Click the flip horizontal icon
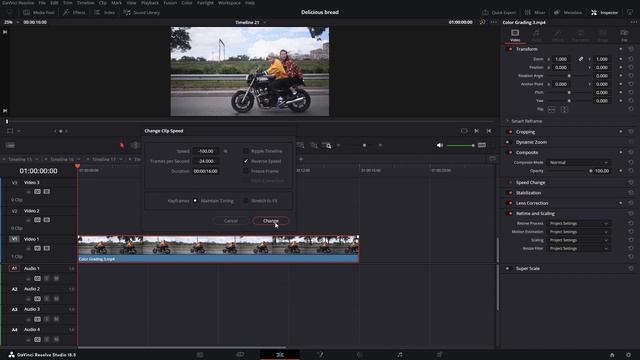Image resolution: width=640 pixels, height=360 pixels. (551, 109)
